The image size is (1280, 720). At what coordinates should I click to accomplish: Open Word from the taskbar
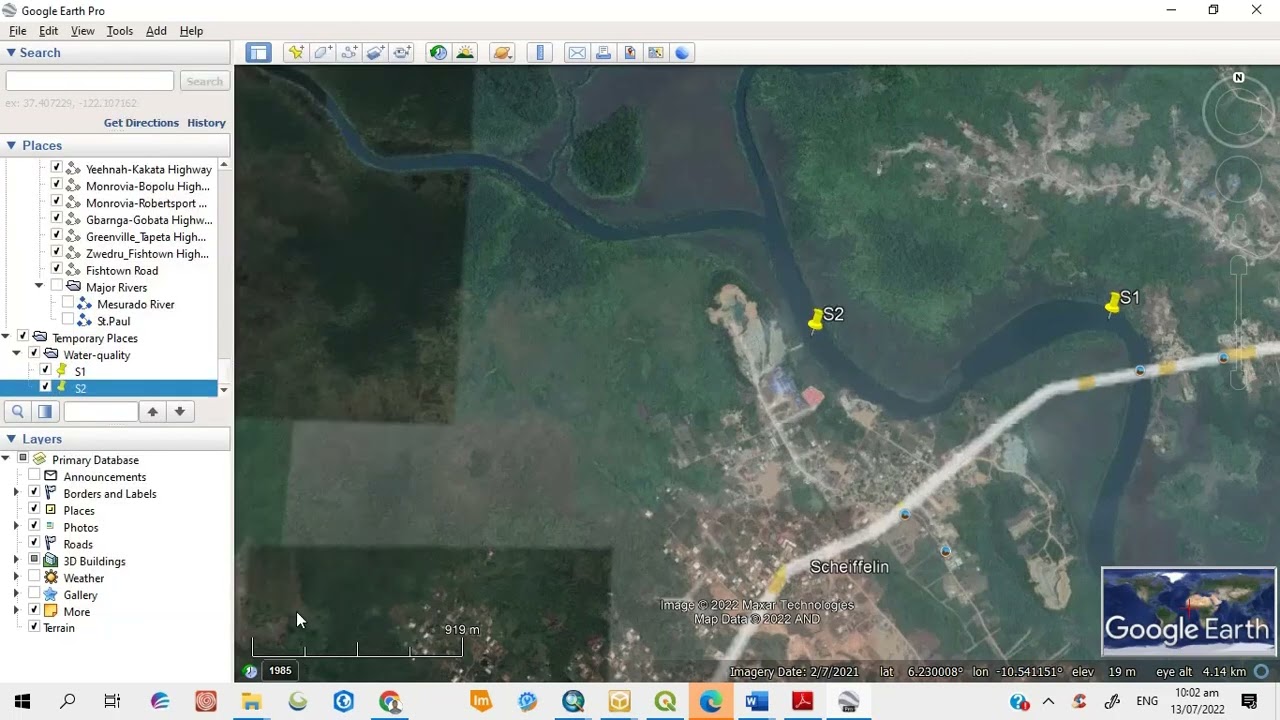(756, 701)
